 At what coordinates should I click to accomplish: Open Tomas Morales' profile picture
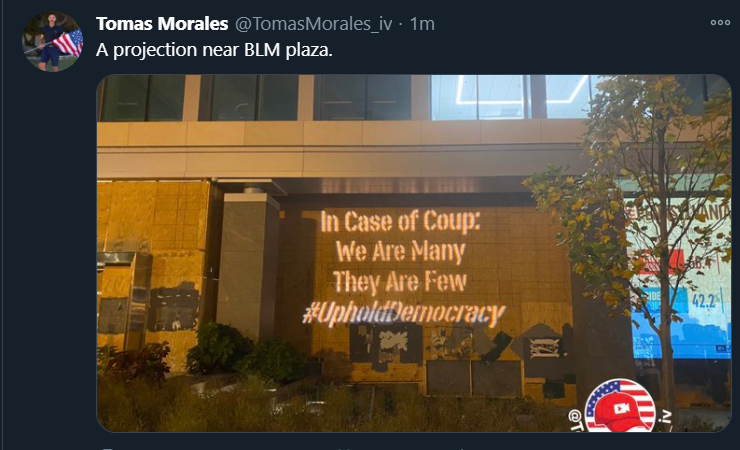point(52,42)
